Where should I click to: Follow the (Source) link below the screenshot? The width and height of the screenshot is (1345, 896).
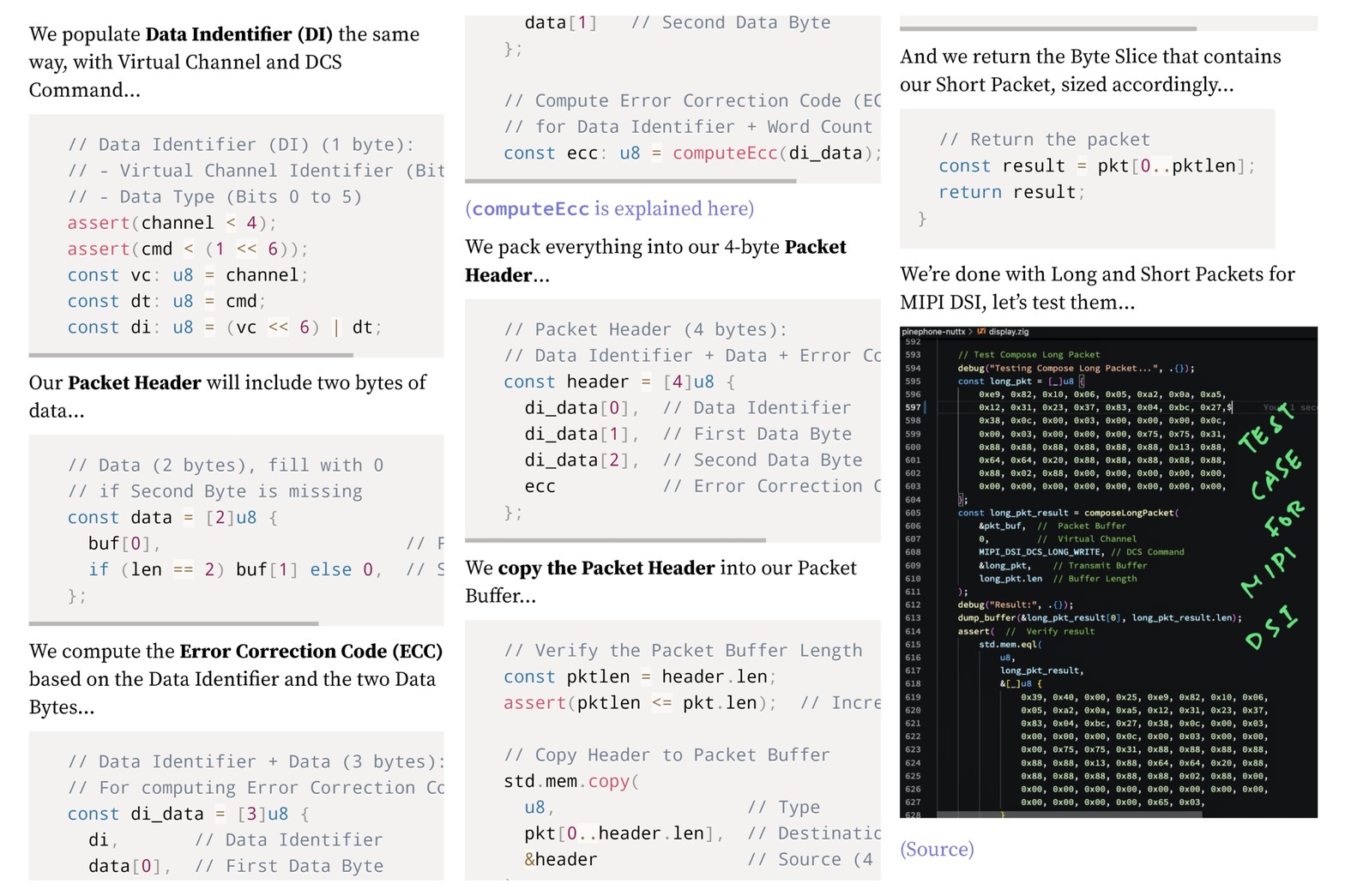point(937,849)
